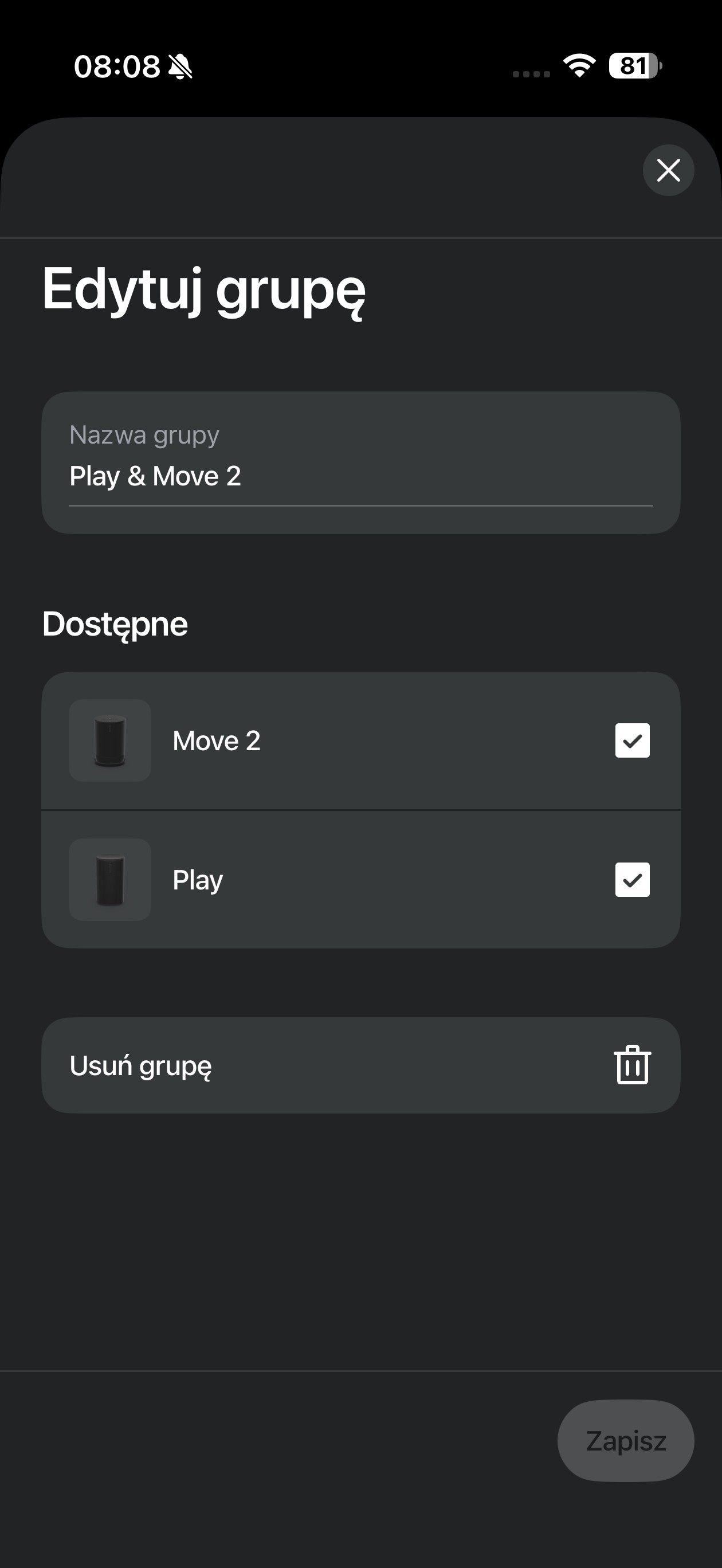Select the Move 2 speaker thumbnail

click(x=110, y=740)
